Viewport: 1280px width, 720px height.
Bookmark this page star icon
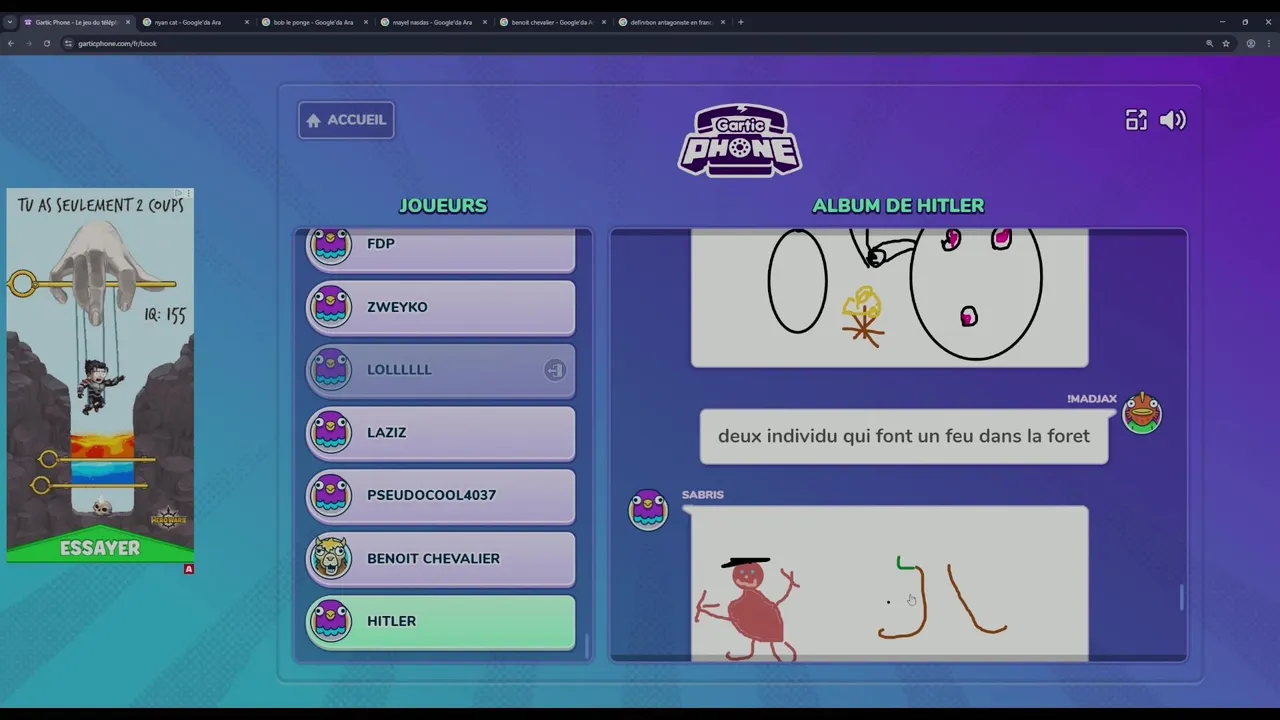tap(1226, 43)
